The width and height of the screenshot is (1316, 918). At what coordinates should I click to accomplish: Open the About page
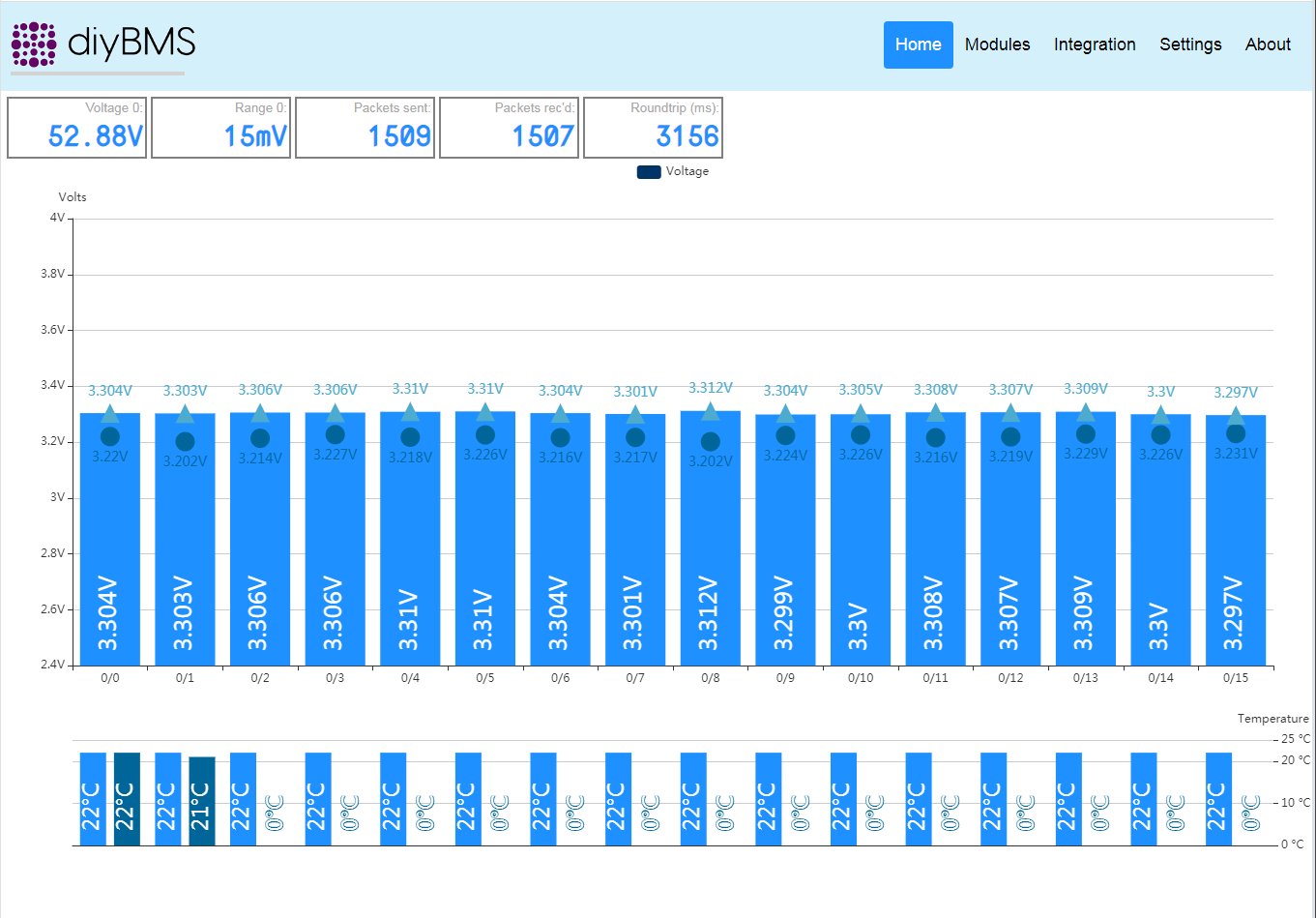pyautogui.click(x=1268, y=44)
